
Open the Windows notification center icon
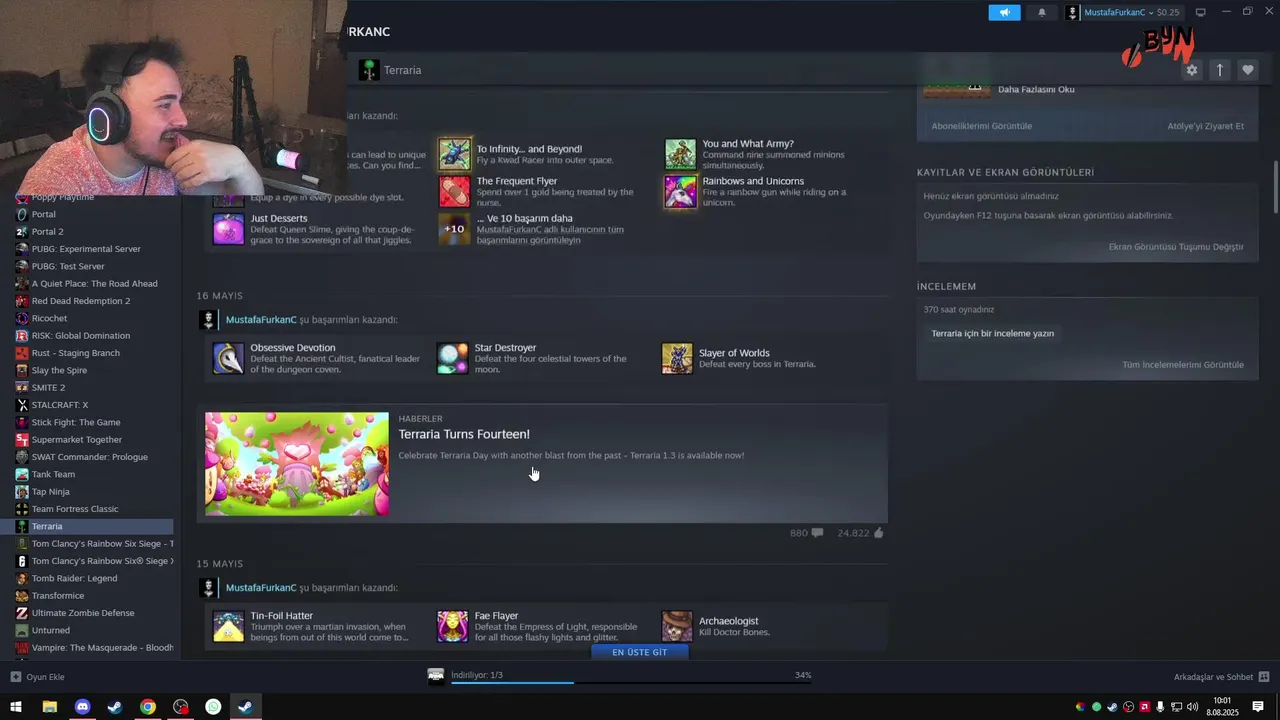(1258, 707)
